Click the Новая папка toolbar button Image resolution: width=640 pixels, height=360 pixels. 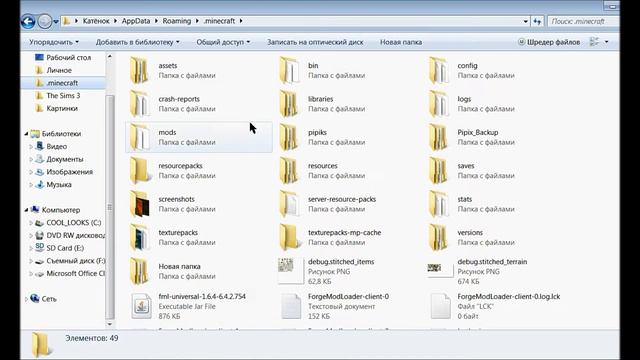click(x=401, y=42)
